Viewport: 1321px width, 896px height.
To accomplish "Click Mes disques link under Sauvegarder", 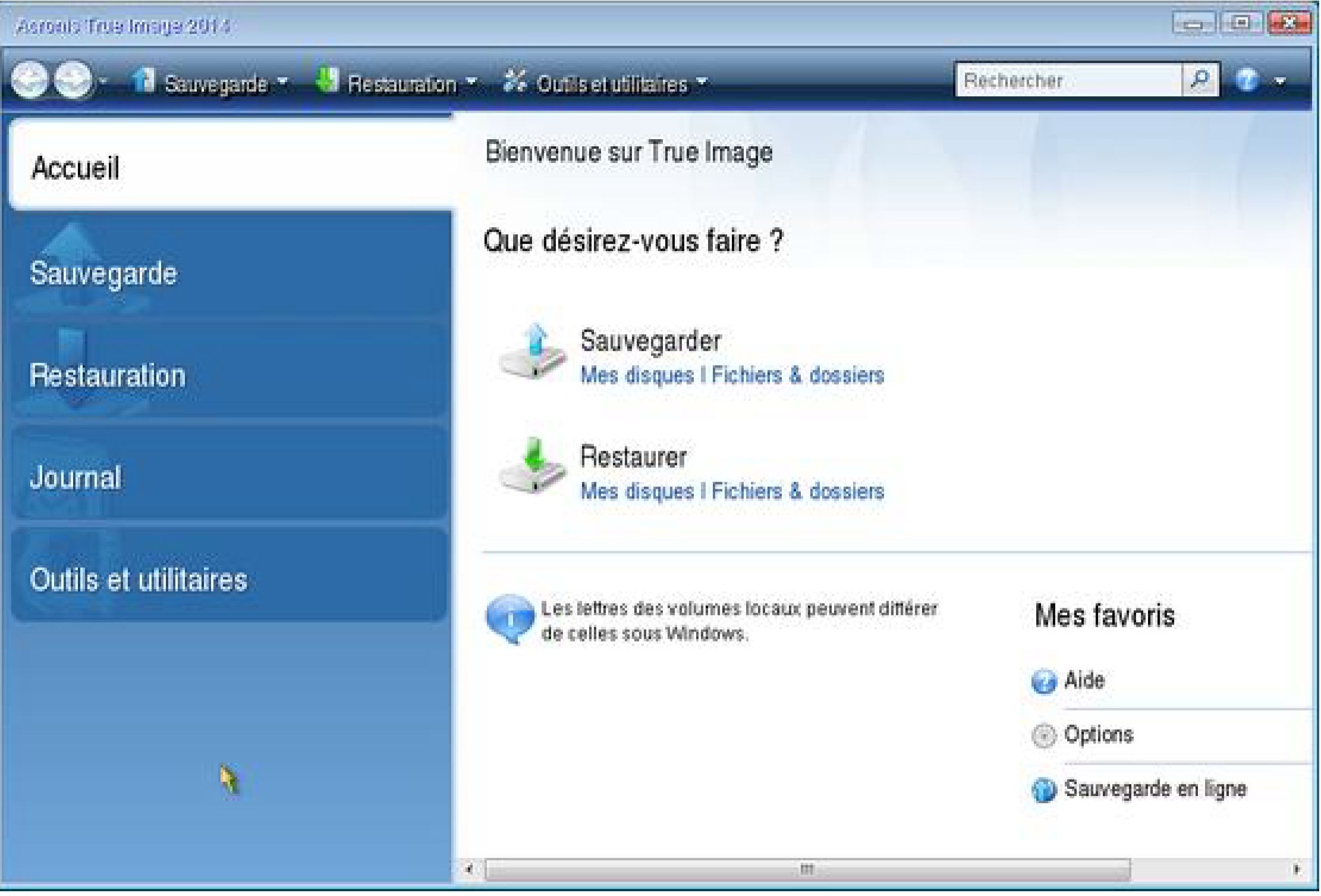I will [x=637, y=376].
